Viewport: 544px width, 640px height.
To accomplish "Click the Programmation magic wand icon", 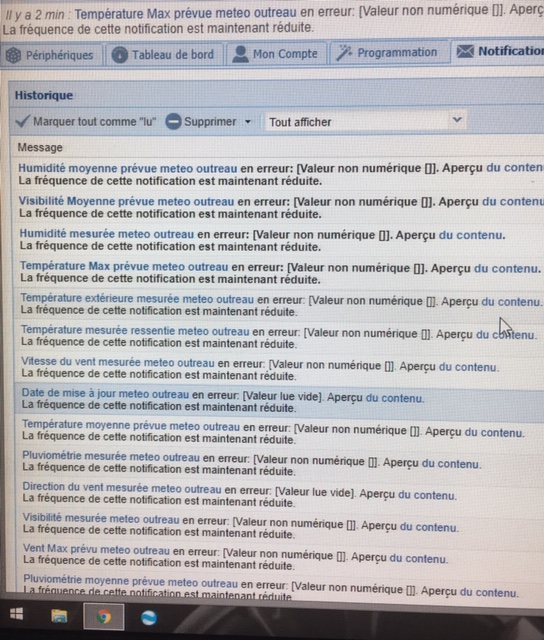I will click(x=344, y=53).
